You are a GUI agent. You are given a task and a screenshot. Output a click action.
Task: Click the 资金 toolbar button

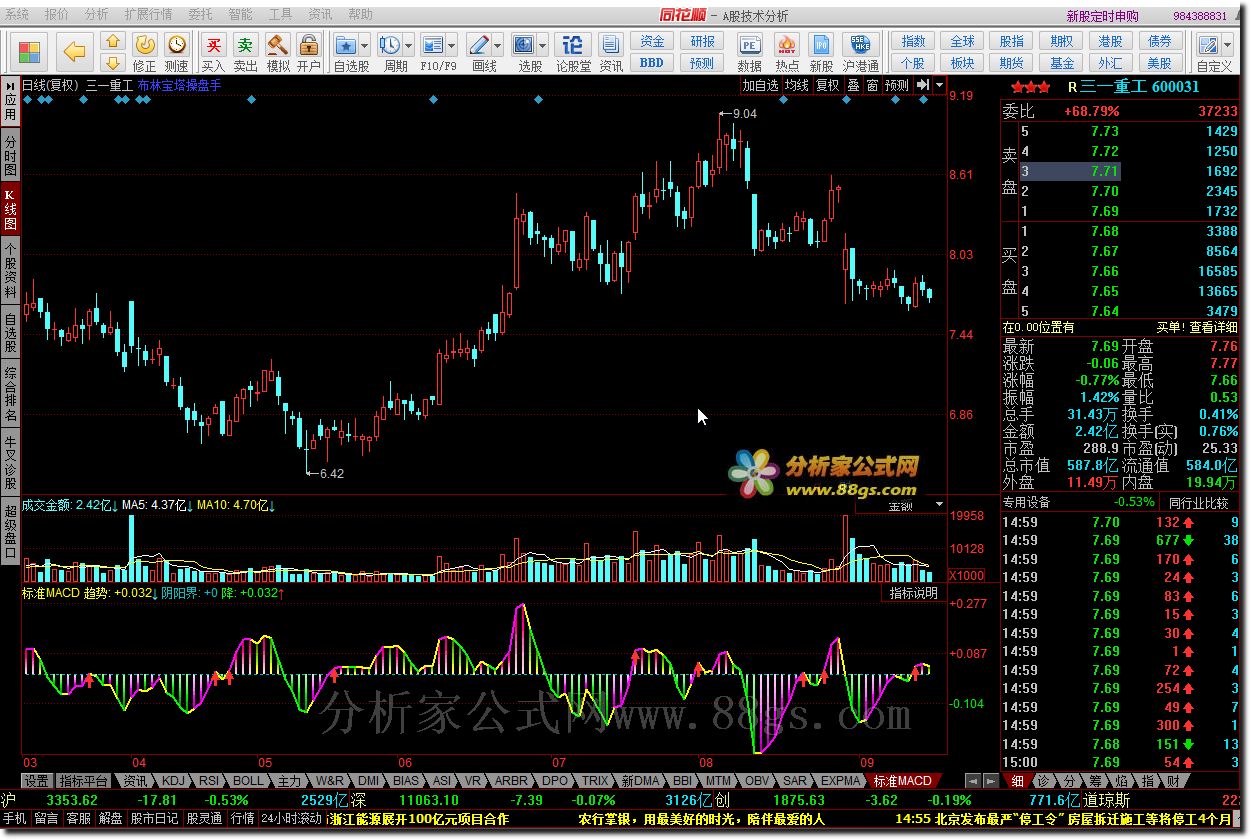tap(652, 42)
